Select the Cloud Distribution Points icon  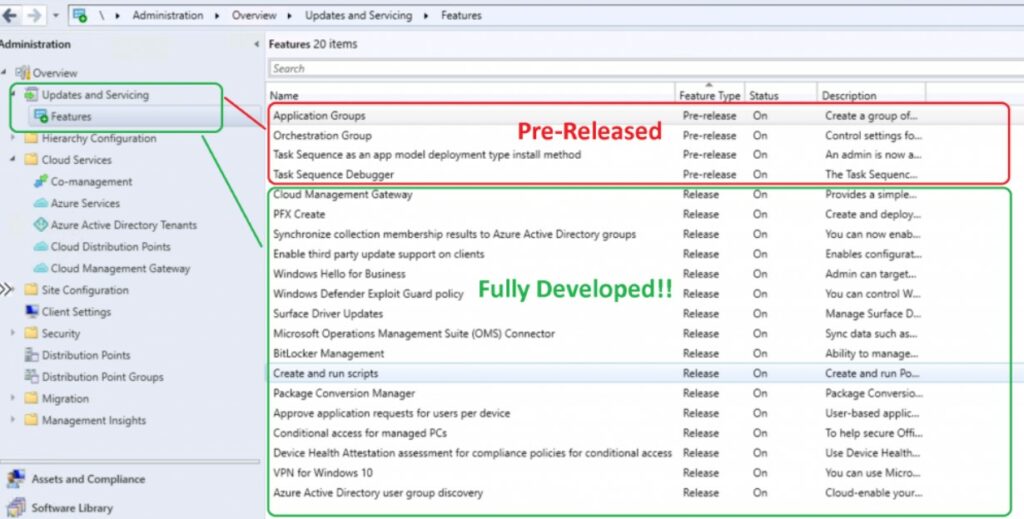(40, 246)
